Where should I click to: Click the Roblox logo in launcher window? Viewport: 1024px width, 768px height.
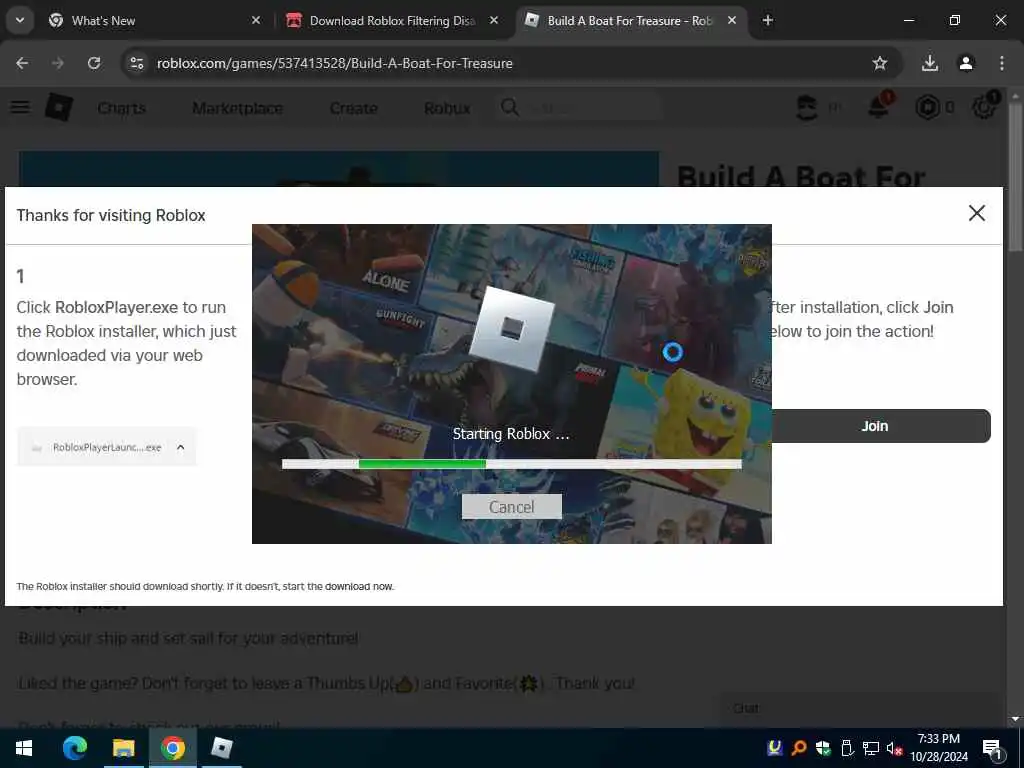click(512, 328)
